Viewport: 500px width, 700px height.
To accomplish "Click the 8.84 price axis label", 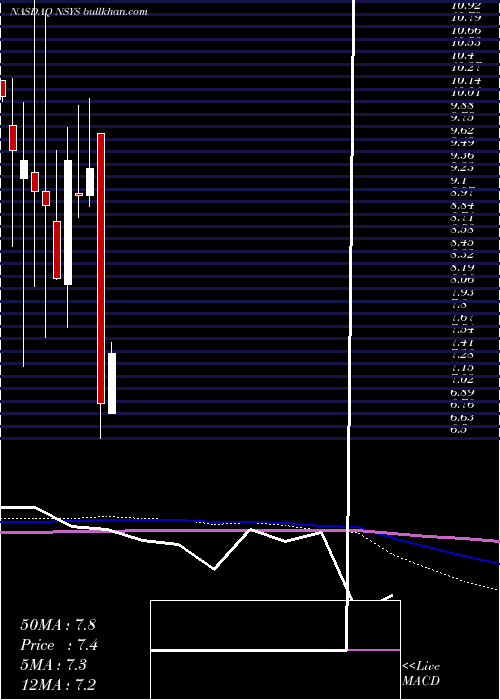I will point(463,206).
